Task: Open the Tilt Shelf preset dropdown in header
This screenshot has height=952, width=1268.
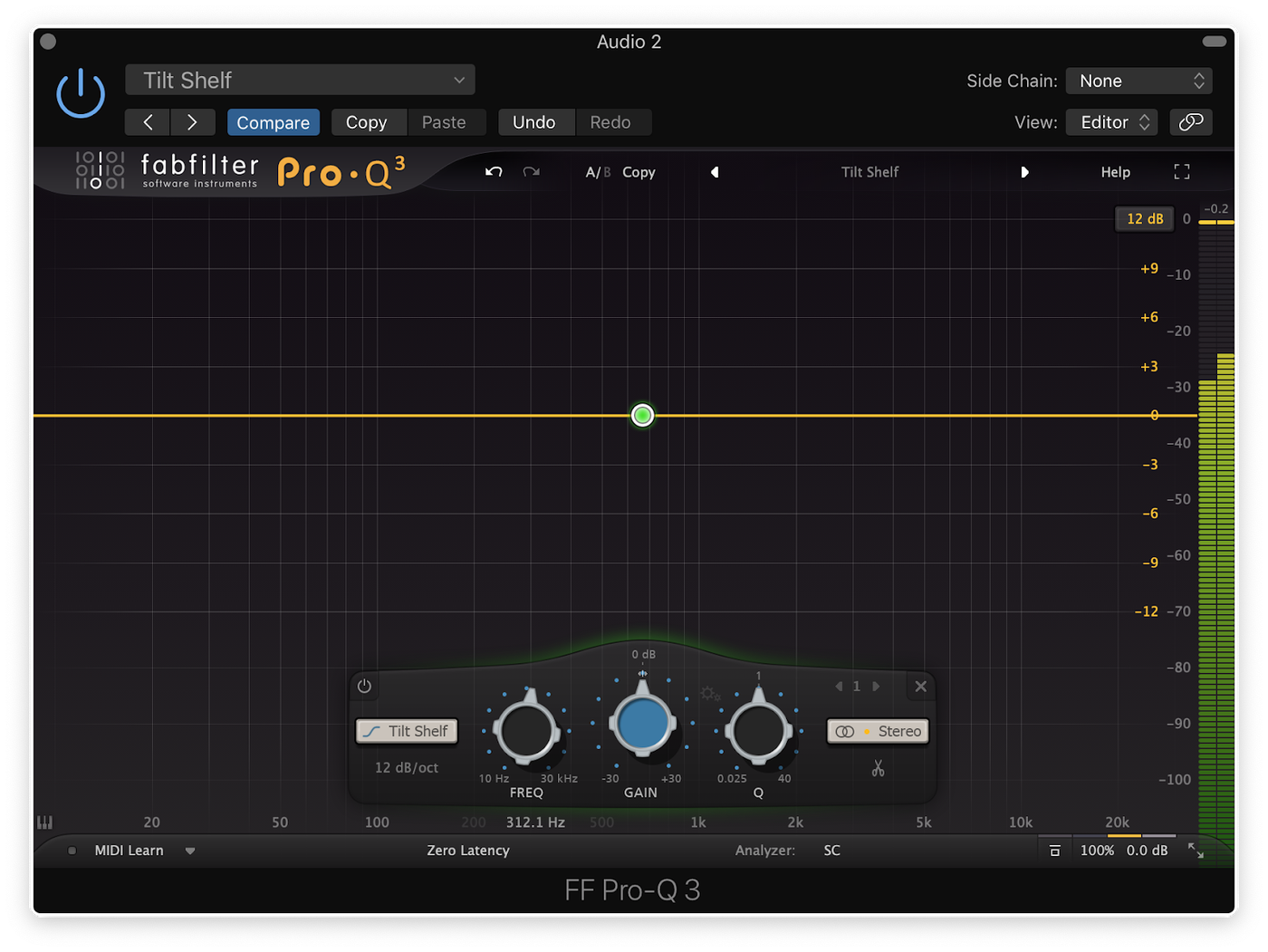Action: pyautogui.click(x=300, y=80)
